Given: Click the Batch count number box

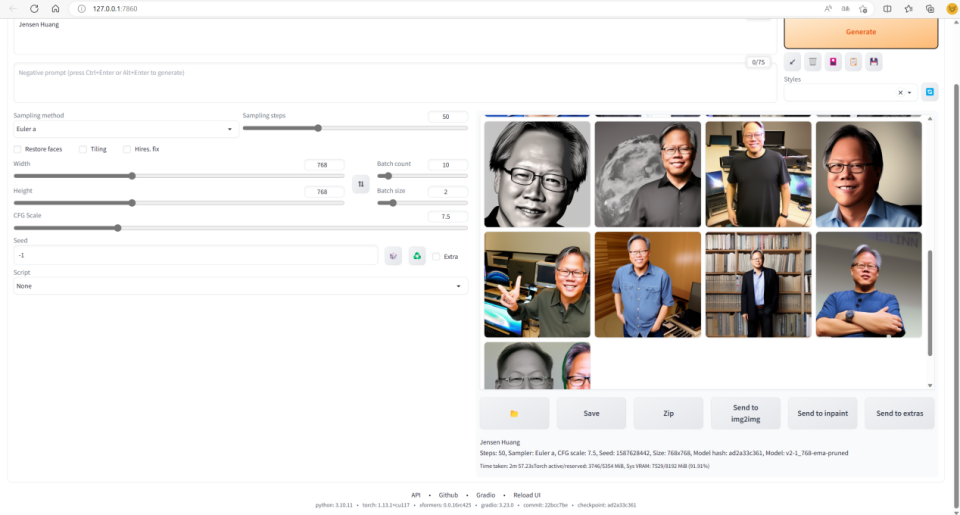Looking at the screenshot, I should [447, 165].
